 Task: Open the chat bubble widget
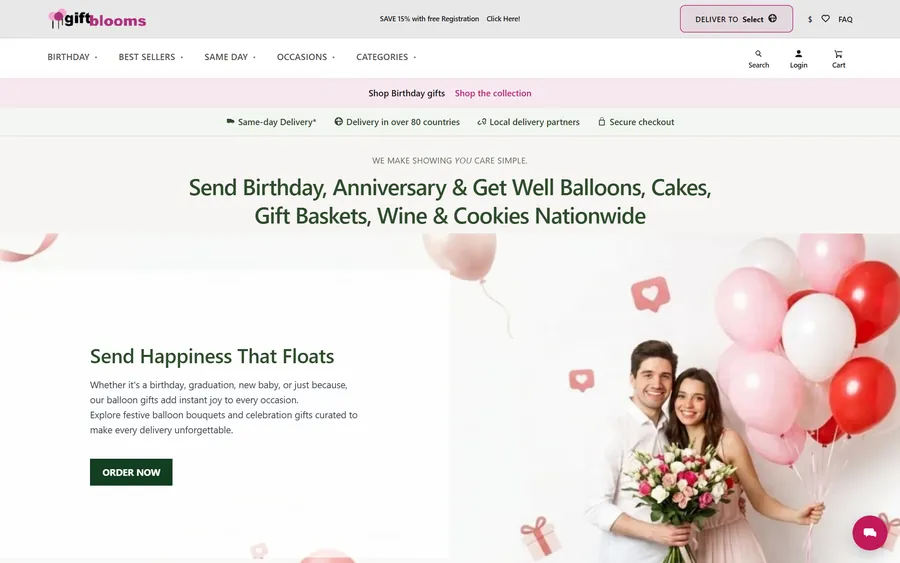(x=870, y=533)
